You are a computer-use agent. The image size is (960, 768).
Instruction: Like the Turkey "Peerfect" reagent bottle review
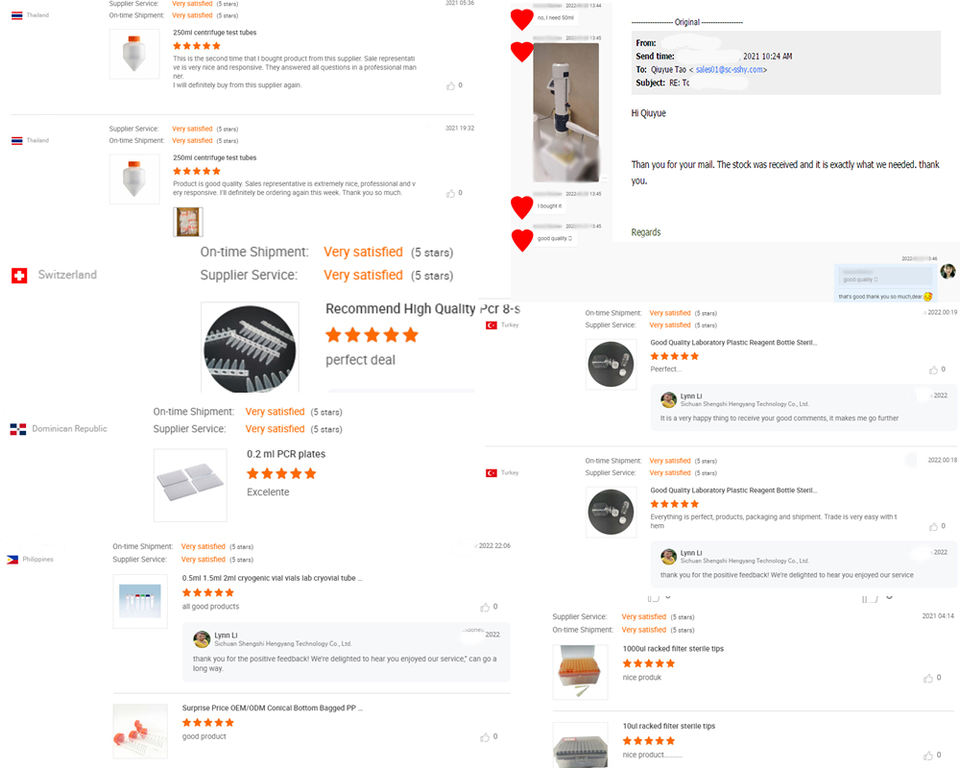(933, 370)
